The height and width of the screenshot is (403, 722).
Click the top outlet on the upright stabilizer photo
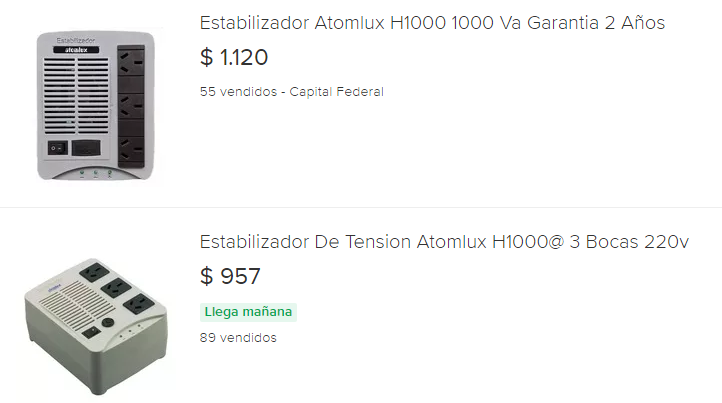pyautogui.click(x=131, y=61)
